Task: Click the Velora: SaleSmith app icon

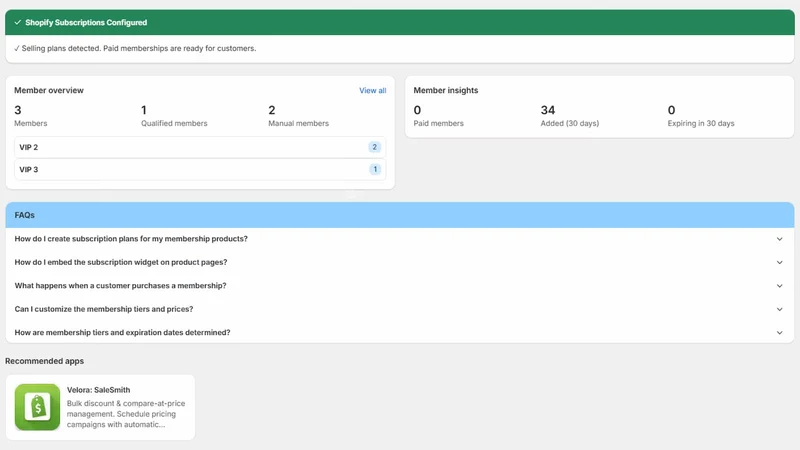Action: pyautogui.click(x=37, y=407)
